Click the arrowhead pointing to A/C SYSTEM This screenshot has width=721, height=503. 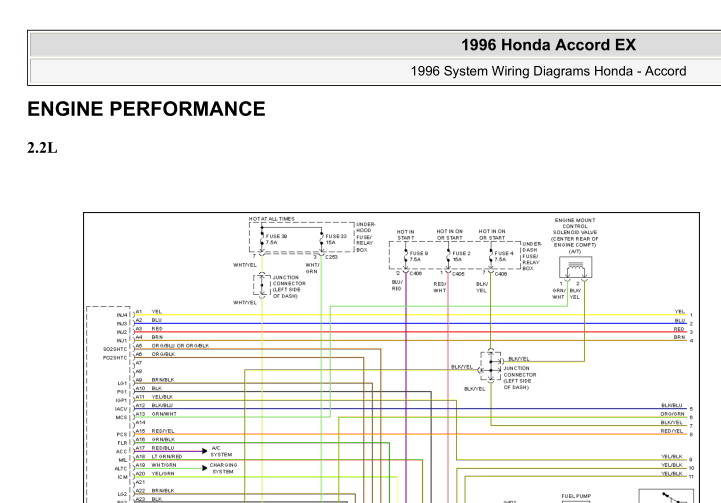pos(205,451)
